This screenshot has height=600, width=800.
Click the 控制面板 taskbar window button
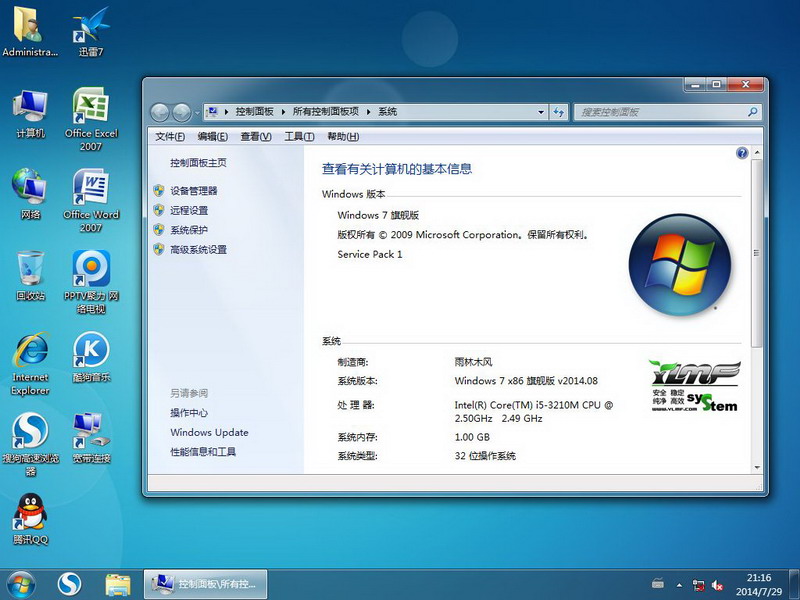coord(206,584)
